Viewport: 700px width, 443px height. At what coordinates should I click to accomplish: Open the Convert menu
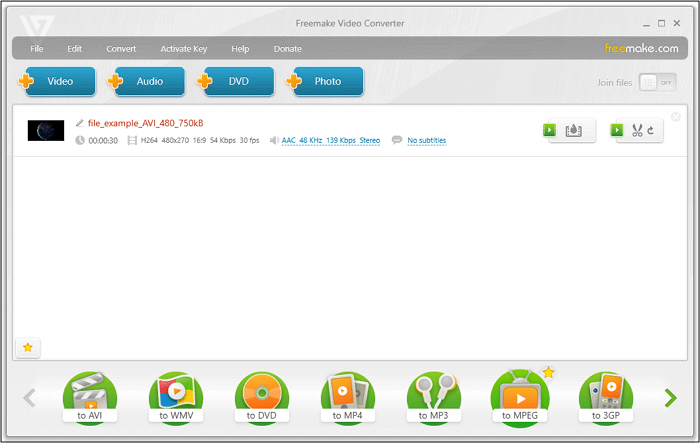click(x=121, y=48)
